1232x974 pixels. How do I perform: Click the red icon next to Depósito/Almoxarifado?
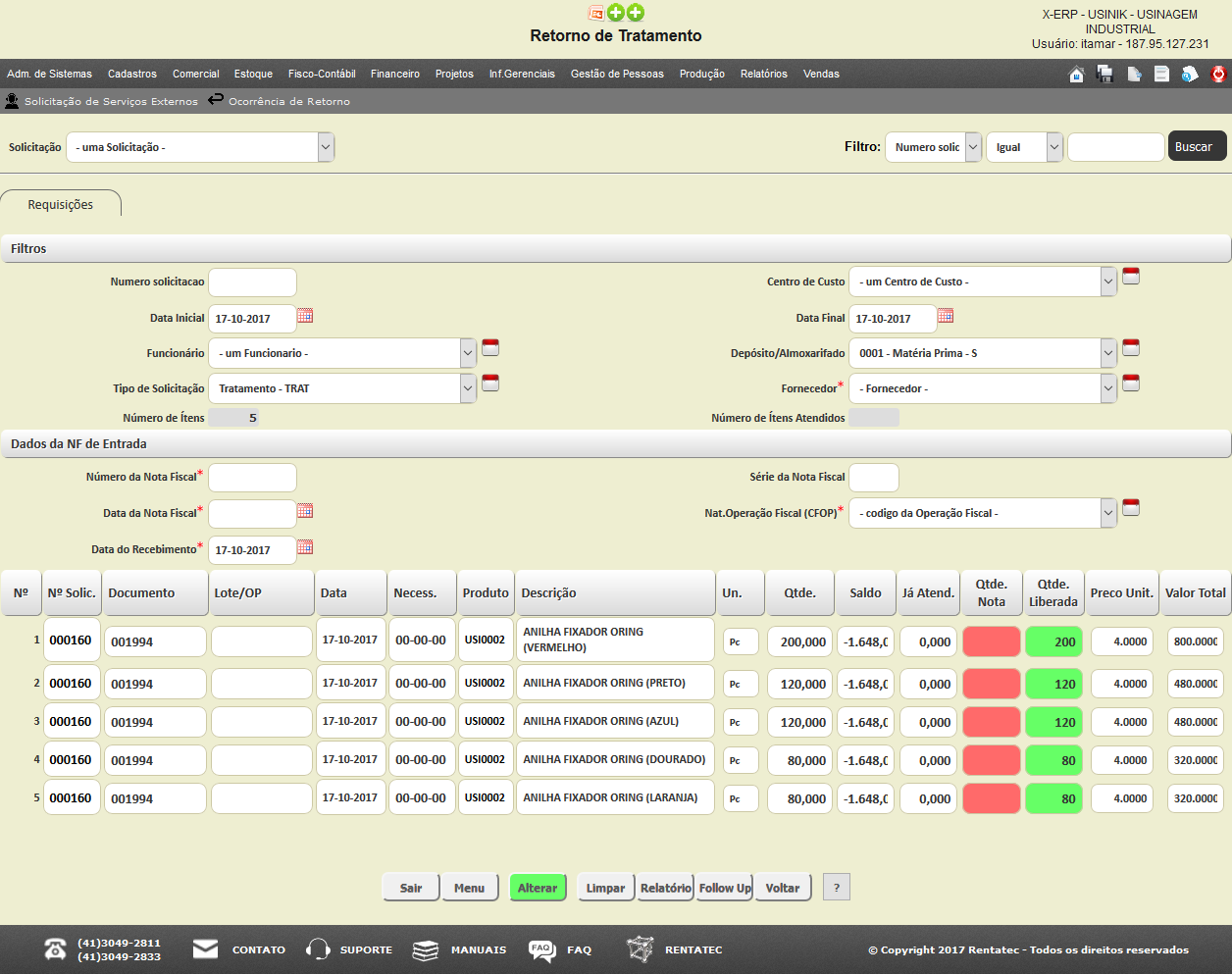[1131, 347]
